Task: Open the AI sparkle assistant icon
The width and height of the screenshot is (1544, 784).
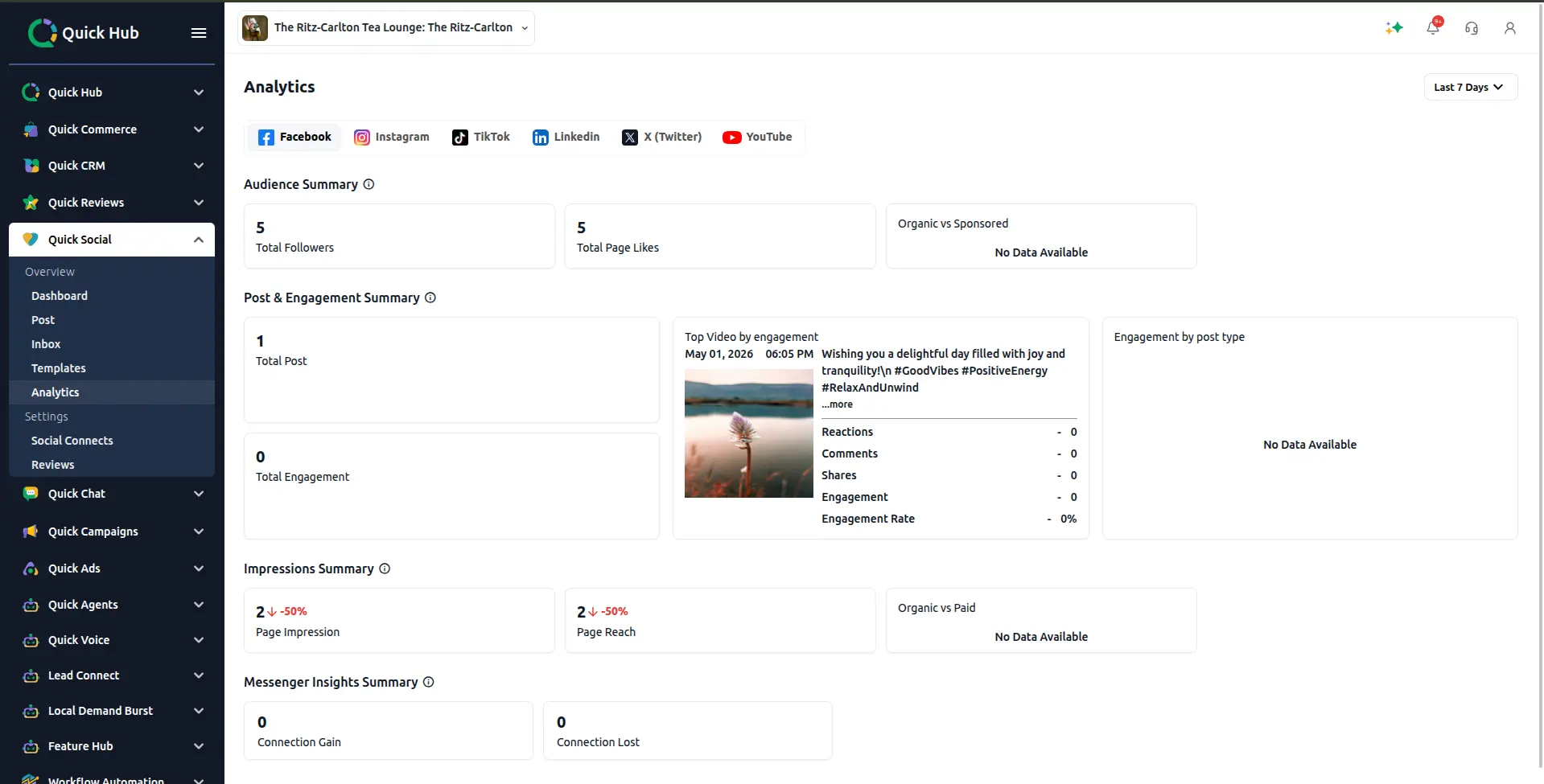Action: pyautogui.click(x=1394, y=28)
